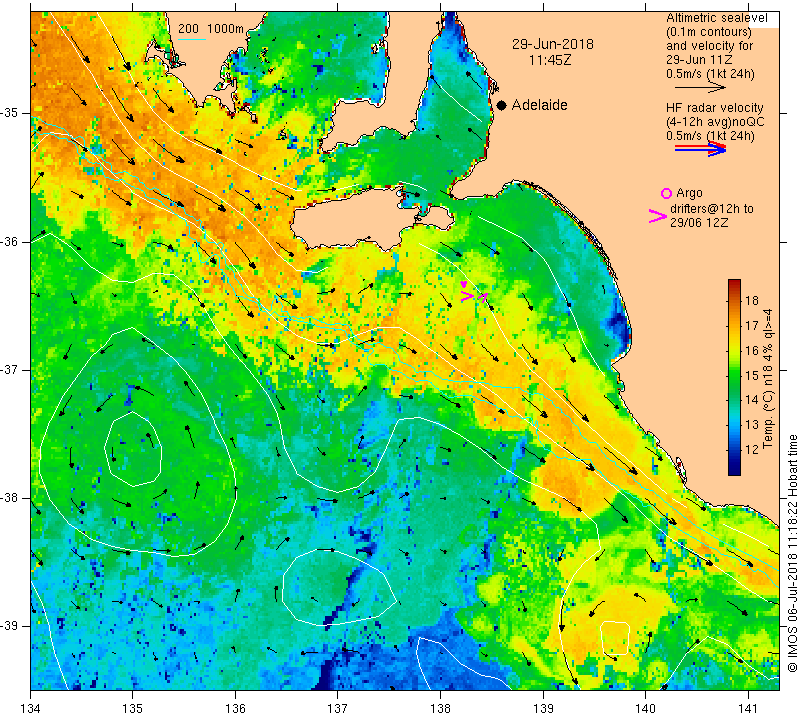Click the longitude 140 axis label
The image size is (800, 720).
(x=645, y=708)
